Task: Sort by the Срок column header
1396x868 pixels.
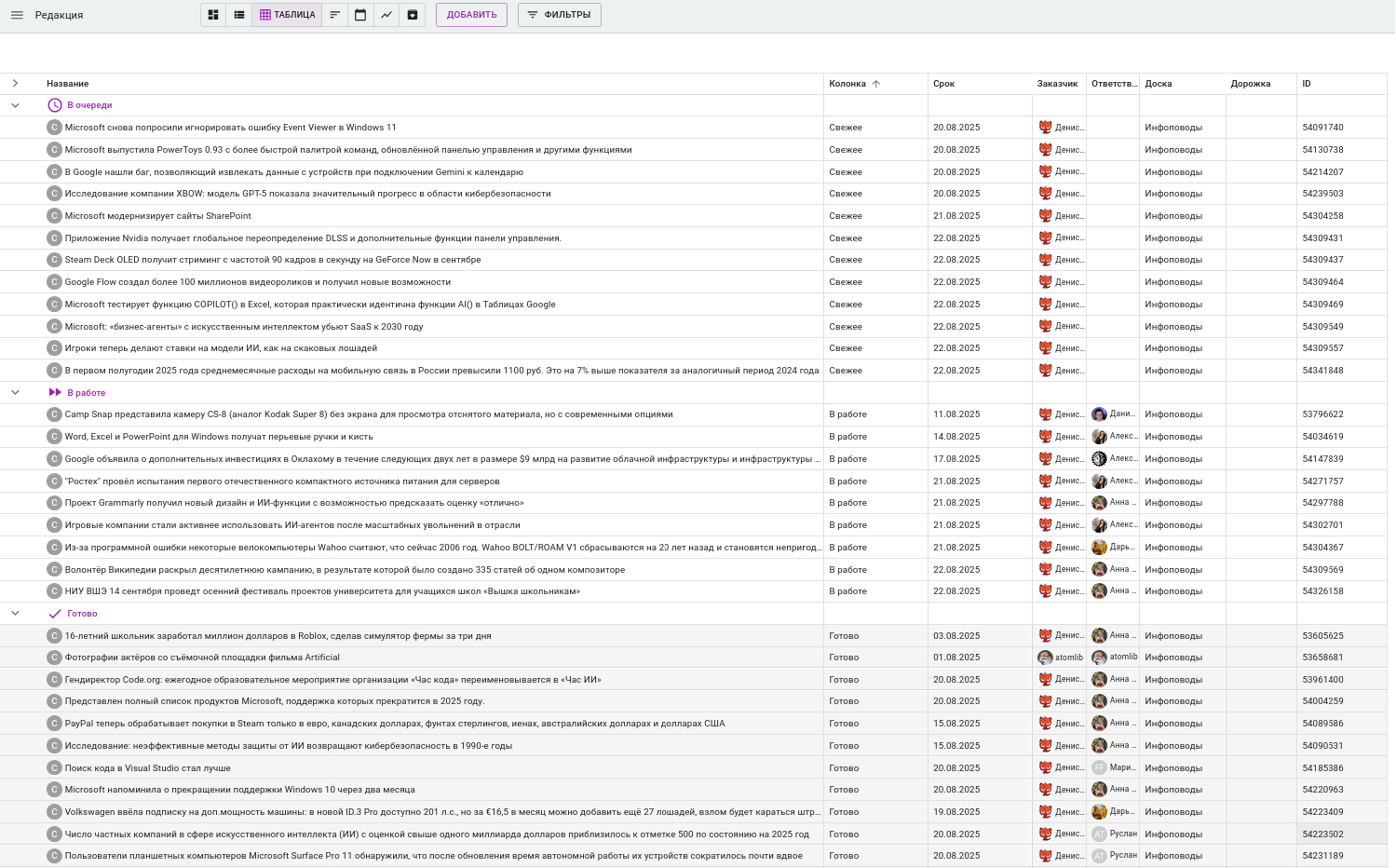Action: click(x=943, y=84)
